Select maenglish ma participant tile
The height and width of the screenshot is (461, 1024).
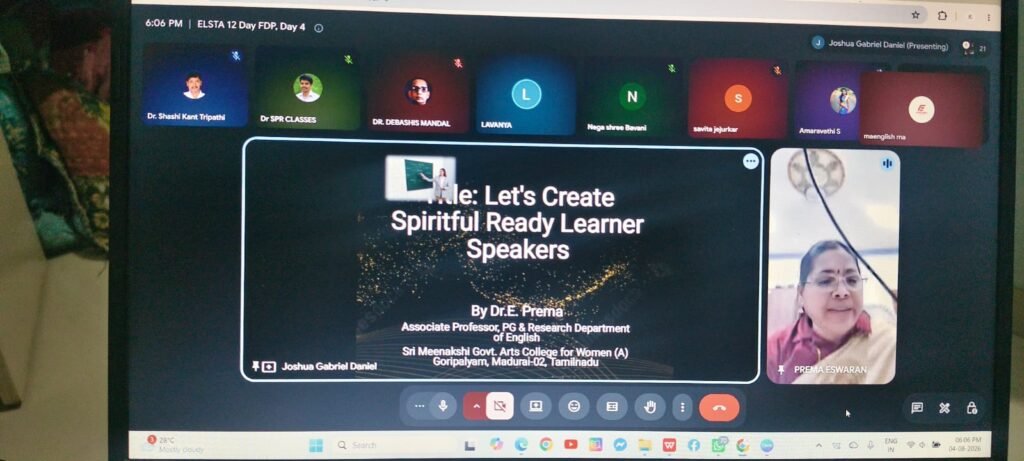[x=921, y=109]
